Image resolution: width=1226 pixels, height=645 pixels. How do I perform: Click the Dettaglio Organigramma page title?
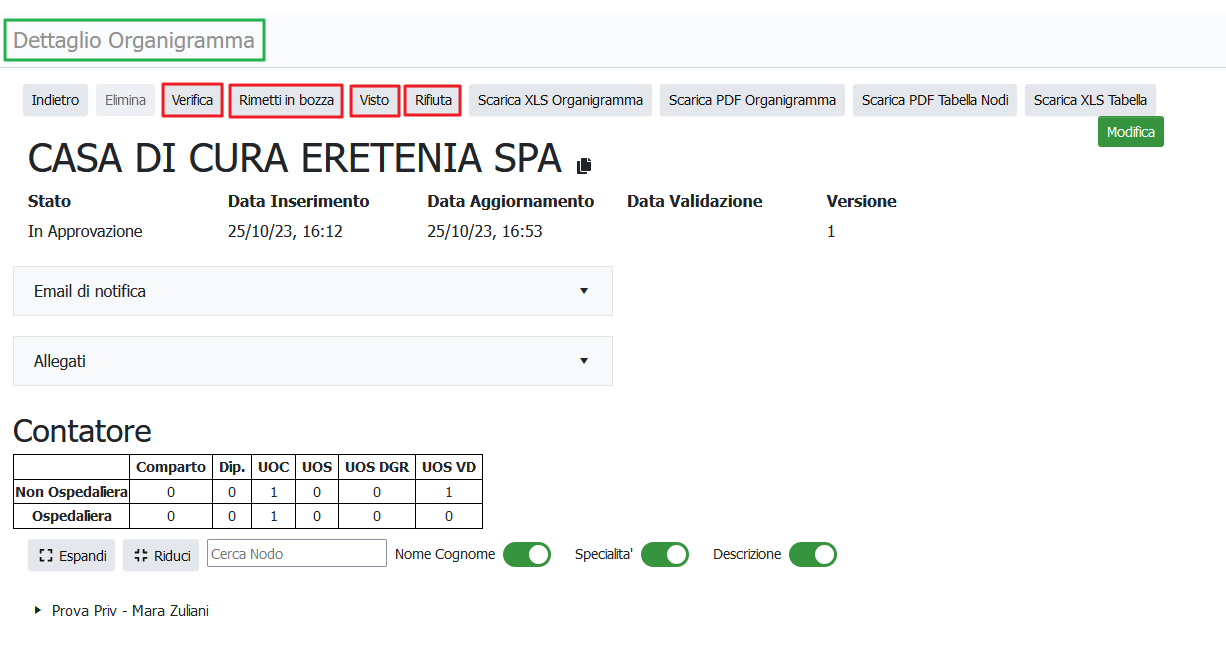[x=134, y=40]
